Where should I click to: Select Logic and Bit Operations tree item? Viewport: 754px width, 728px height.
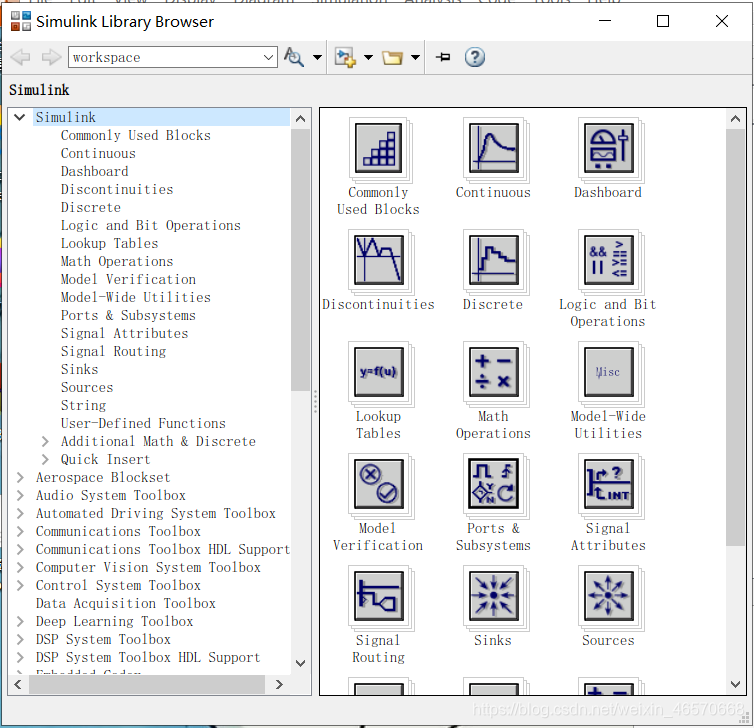151,226
